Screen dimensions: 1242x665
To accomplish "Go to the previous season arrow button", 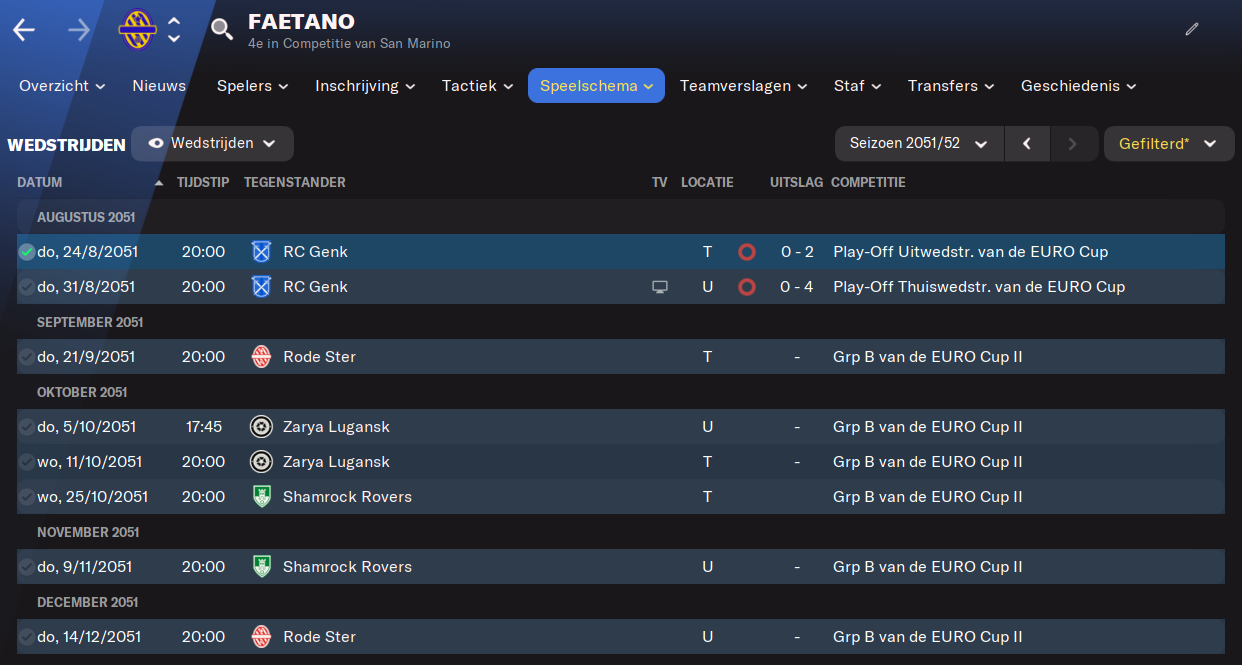I will [1027, 144].
